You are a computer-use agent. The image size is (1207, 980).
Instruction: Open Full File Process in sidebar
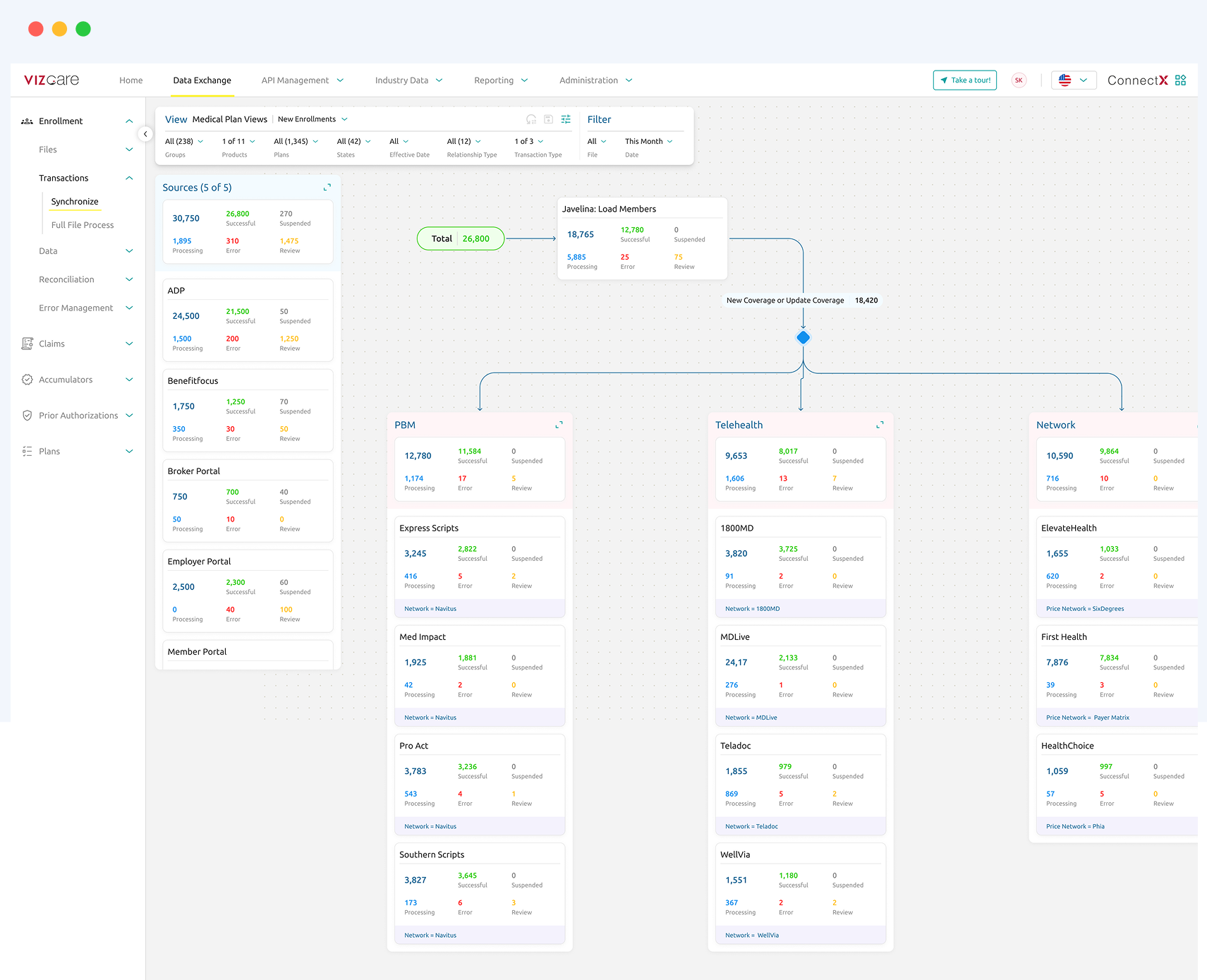(x=83, y=225)
